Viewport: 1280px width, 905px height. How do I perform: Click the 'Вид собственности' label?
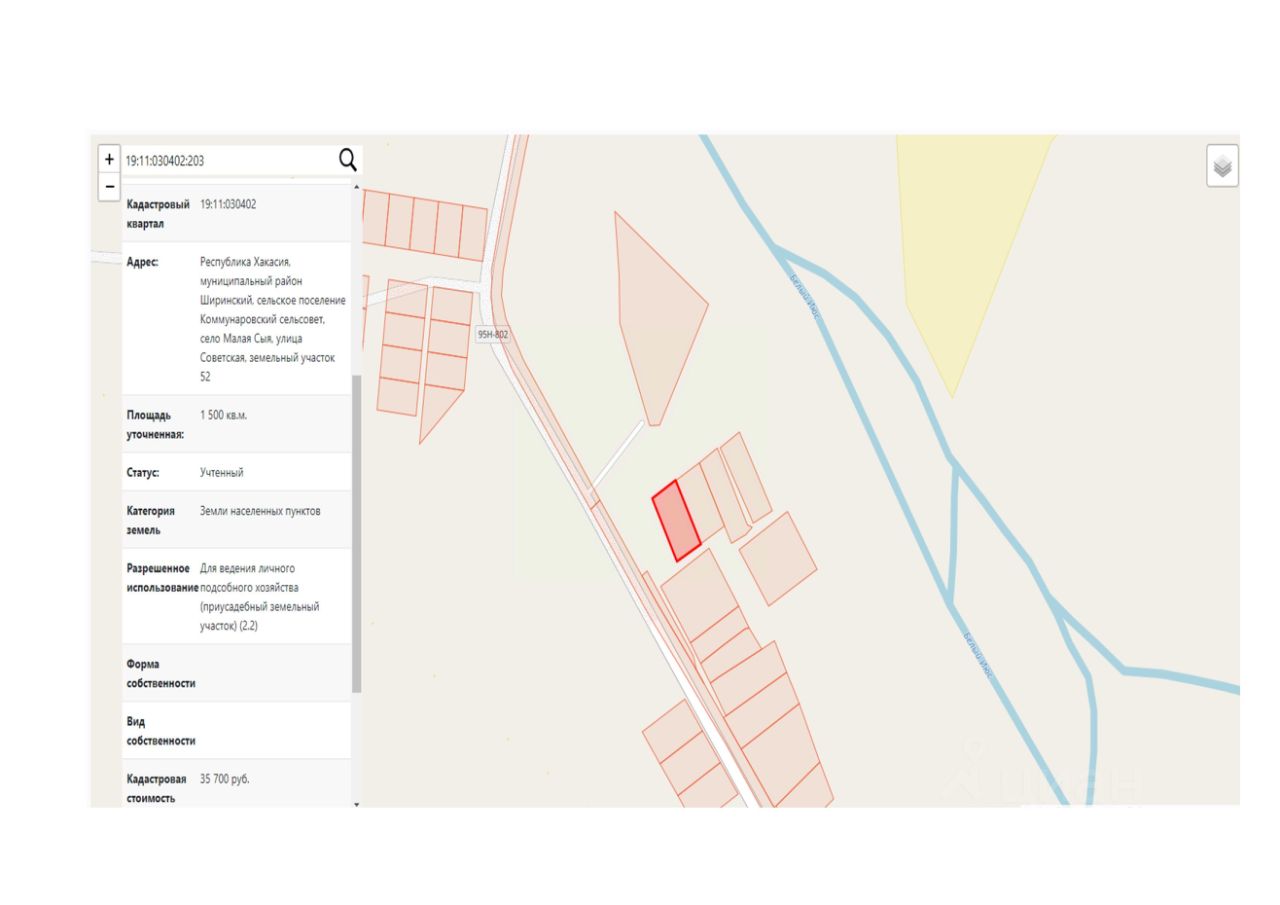(161, 731)
